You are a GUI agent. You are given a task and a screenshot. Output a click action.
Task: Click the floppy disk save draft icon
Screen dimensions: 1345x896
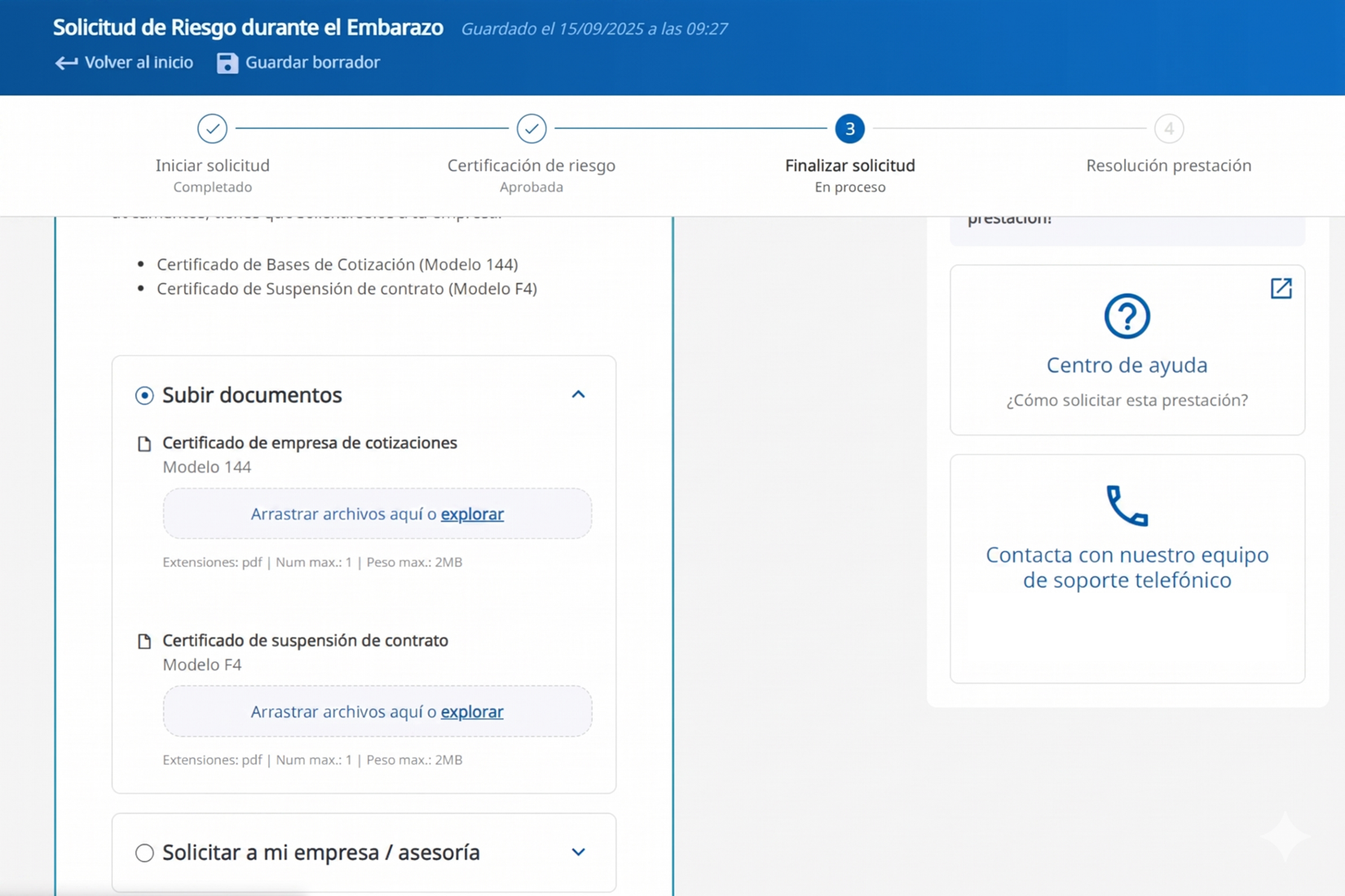pyautogui.click(x=227, y=63)
